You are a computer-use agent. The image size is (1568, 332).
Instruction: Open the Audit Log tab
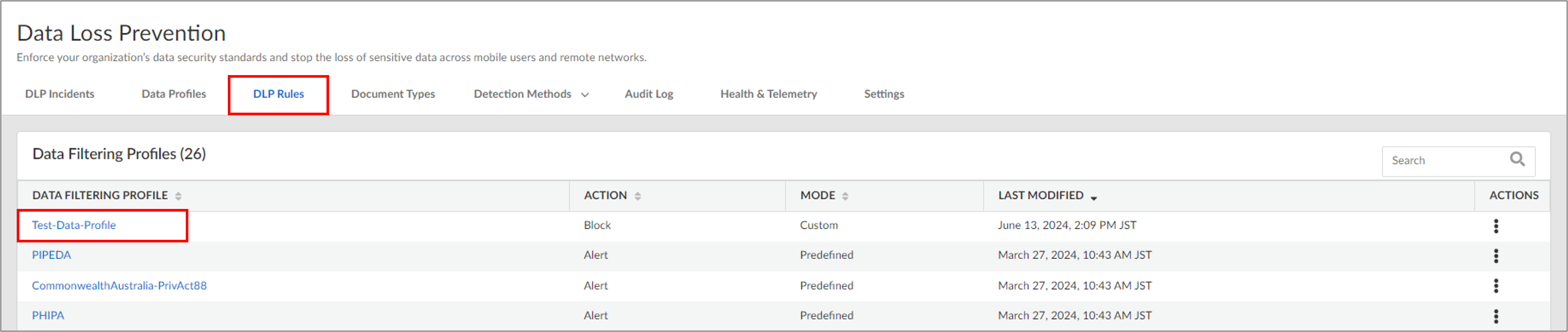tap(648, 94)
